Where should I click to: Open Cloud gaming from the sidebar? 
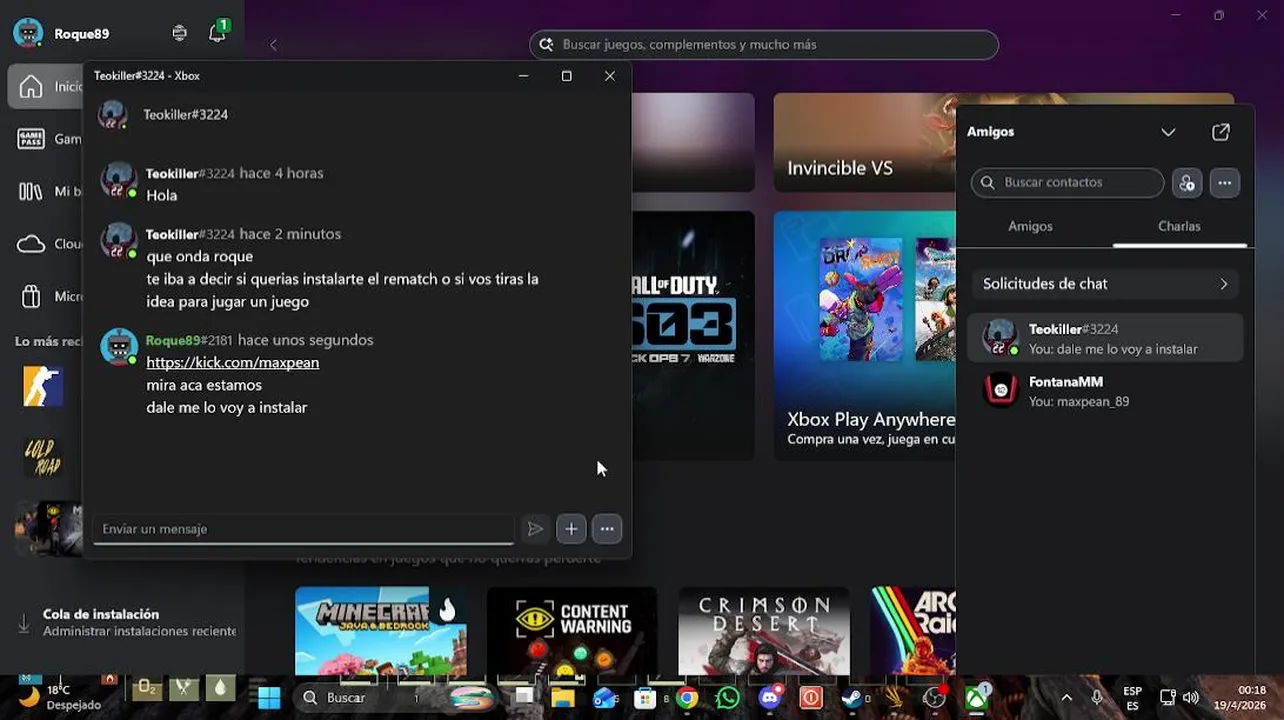point(31,244)
